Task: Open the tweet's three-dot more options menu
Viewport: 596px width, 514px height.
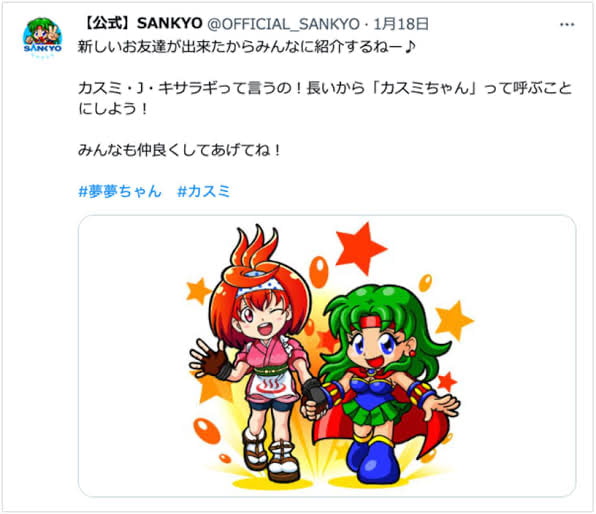Action: pyautogui.click(x=567, y=25)
